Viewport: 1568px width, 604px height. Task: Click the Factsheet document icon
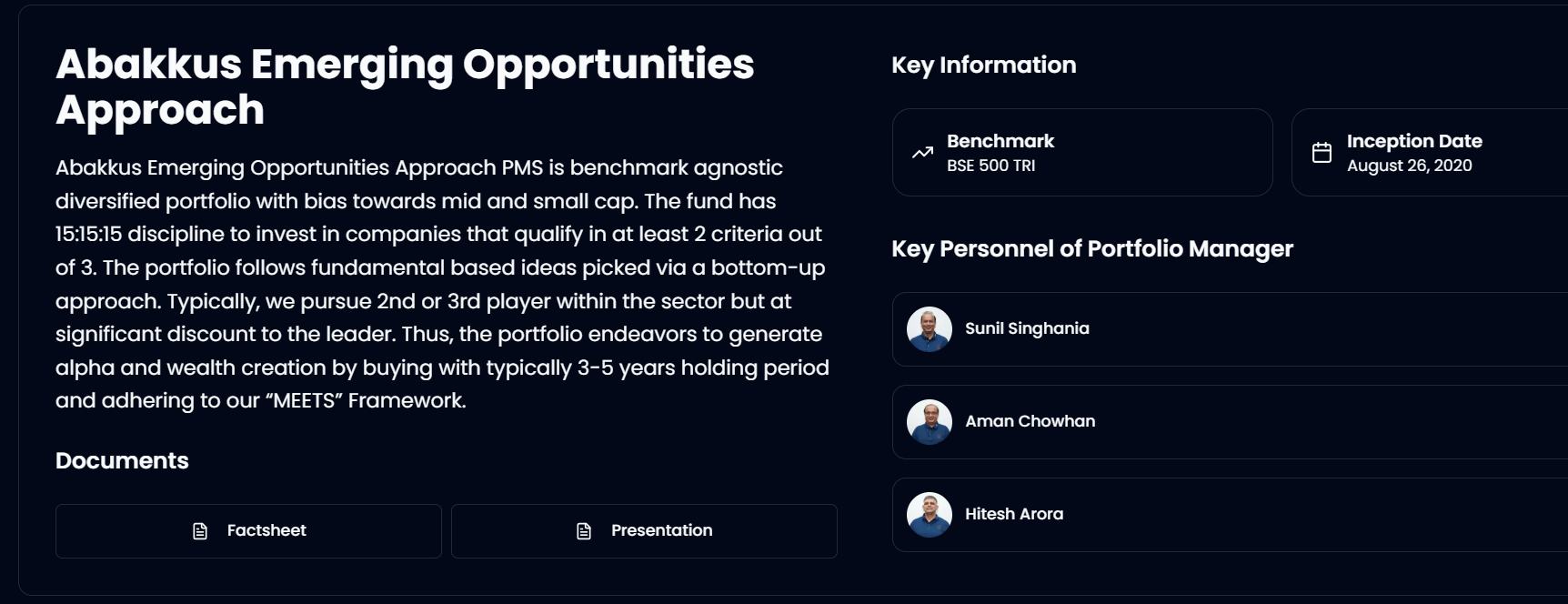[x=200, y=531]
